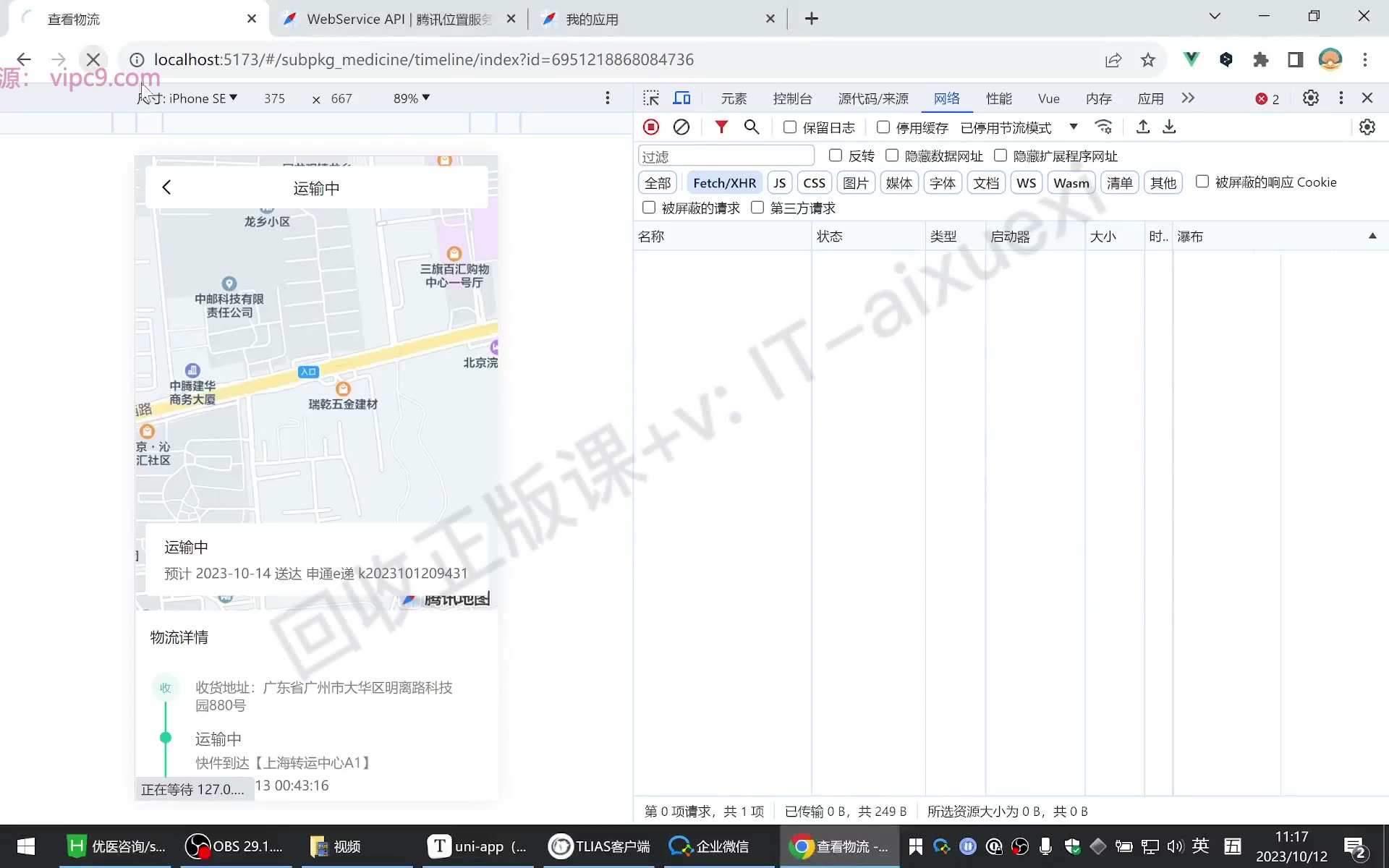
Task: Open device size iPhone SE dropdown
Action: 187,98
